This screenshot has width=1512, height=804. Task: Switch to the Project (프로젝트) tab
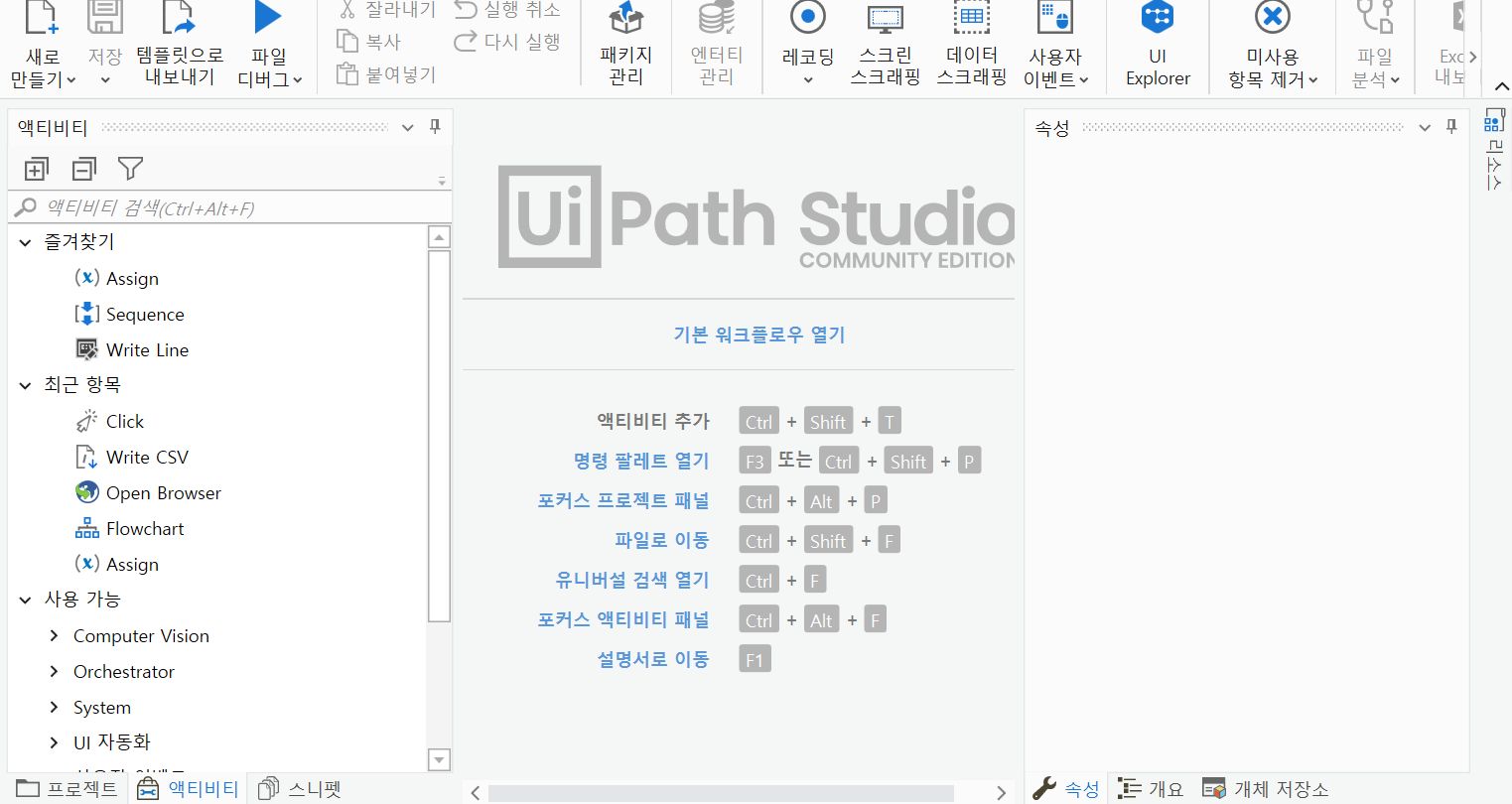(x=67, y=789)
